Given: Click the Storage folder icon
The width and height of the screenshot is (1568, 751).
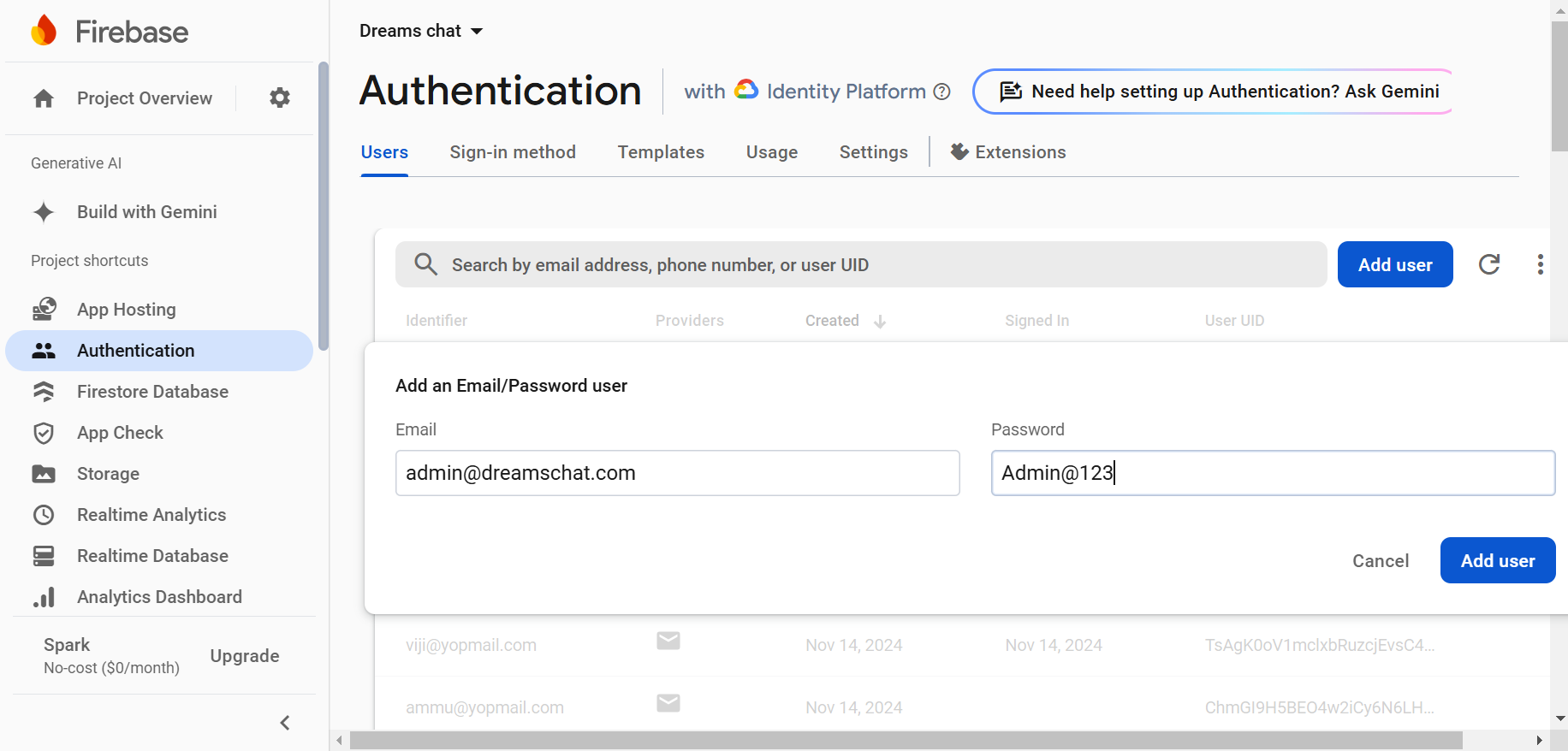Looking at the screenshot, I should (x=44, y=474).
